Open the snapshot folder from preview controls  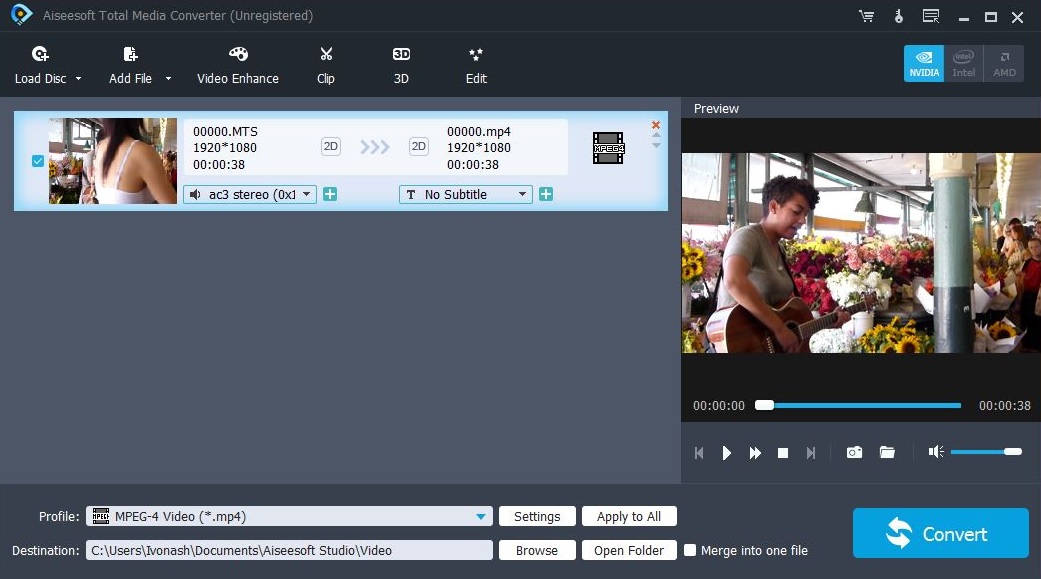point(887,452)
